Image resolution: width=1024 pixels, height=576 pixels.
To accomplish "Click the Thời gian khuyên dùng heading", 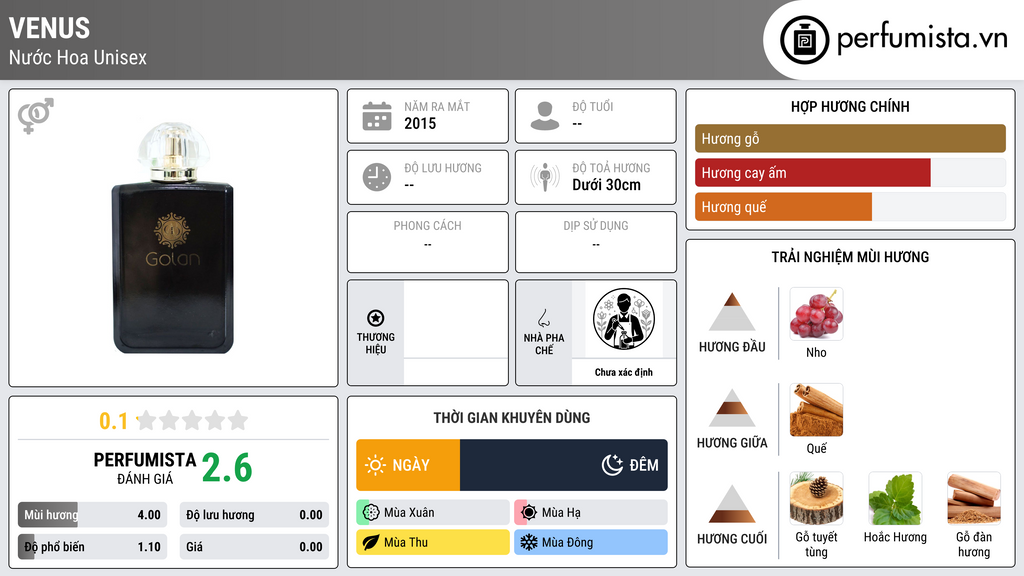I will pos(512,418).
